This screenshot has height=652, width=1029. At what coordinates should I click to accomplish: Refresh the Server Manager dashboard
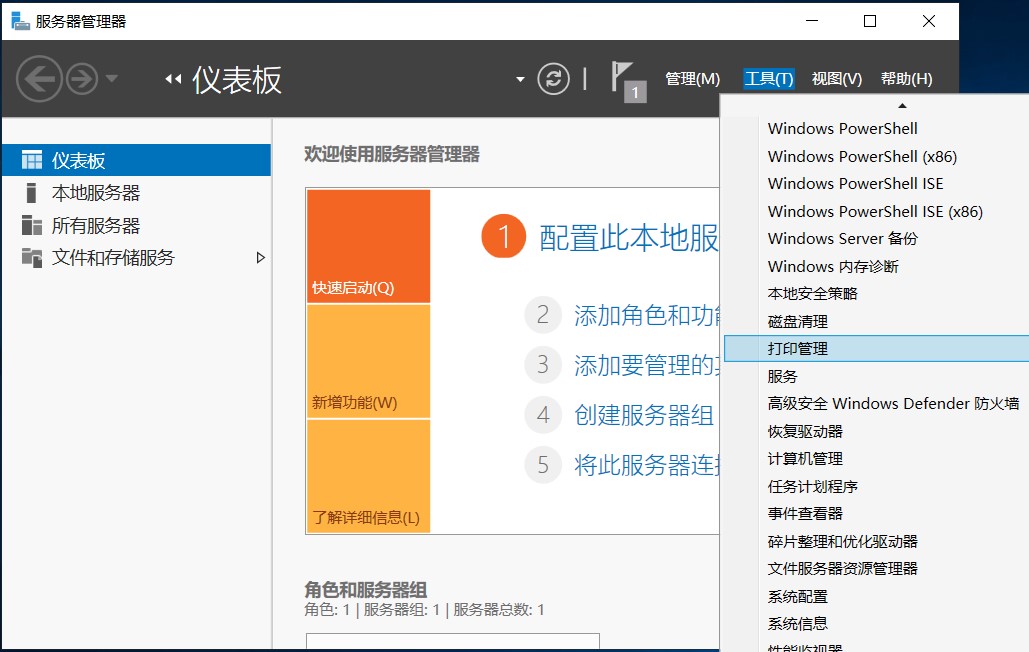tap(553, 79)
